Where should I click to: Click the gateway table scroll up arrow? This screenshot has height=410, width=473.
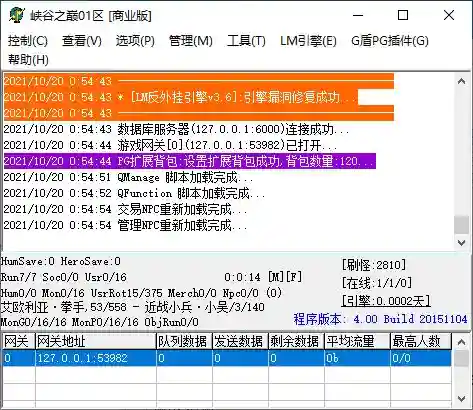(462, 342)
